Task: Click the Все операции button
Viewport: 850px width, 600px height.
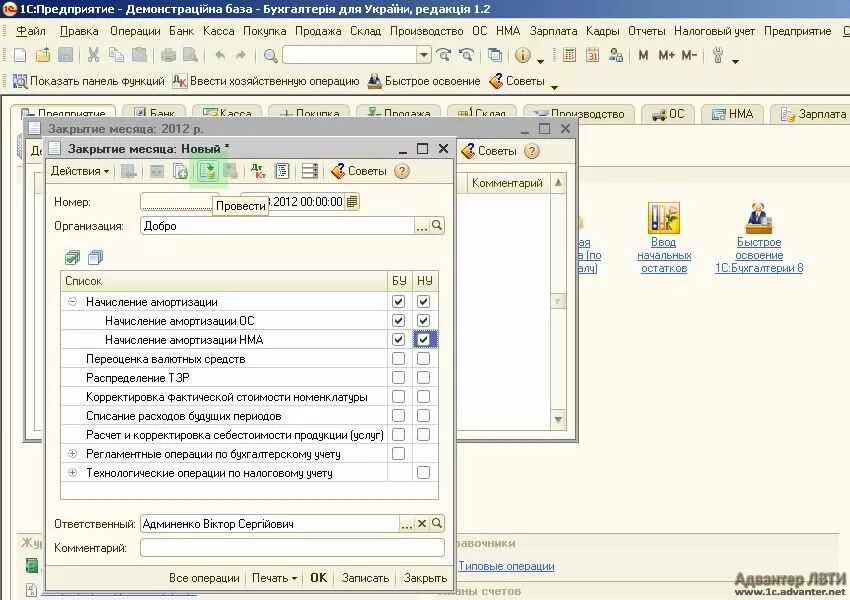Action: pos(204,578)
